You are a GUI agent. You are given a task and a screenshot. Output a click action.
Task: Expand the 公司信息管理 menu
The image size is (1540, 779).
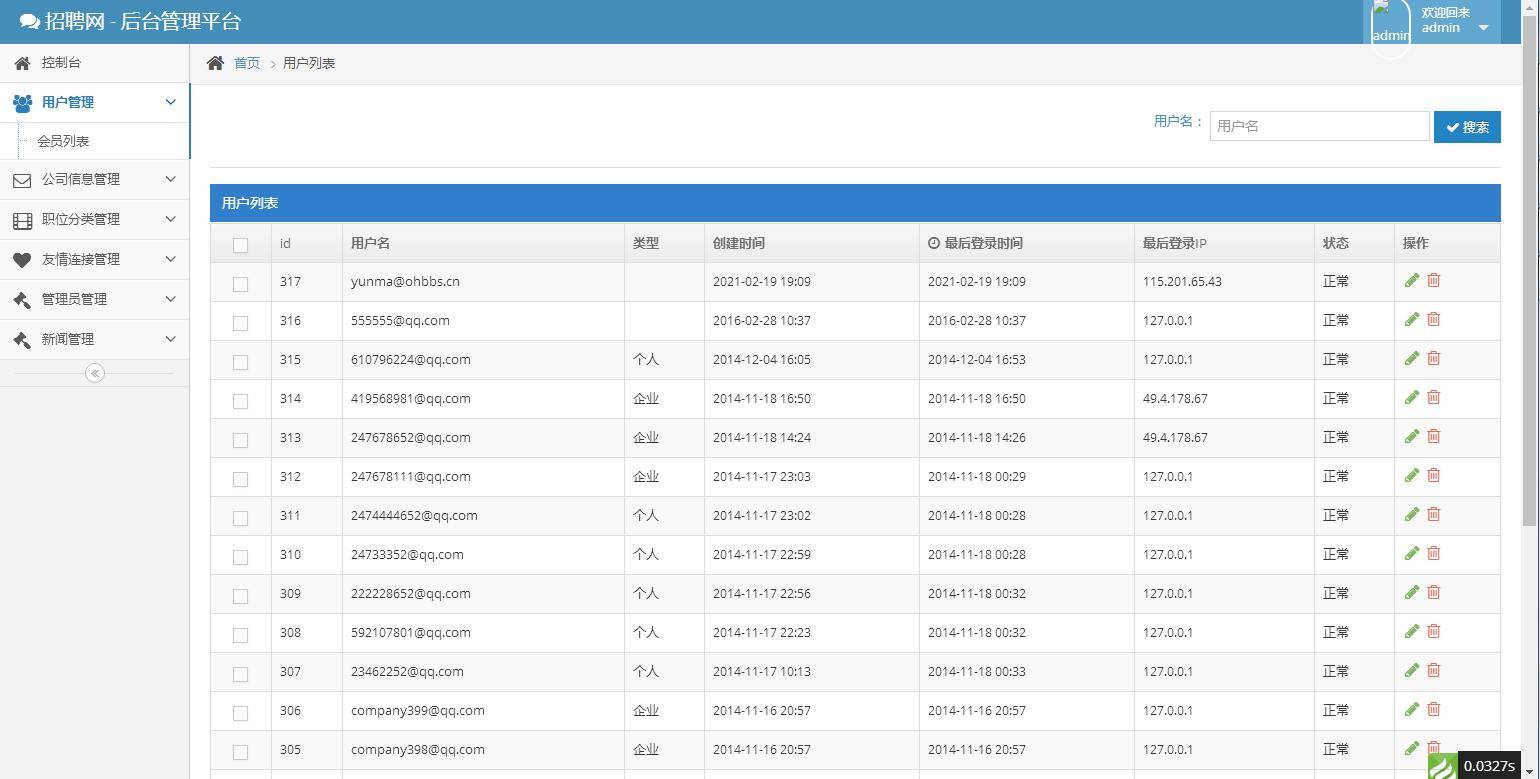[x=95, y=179]
